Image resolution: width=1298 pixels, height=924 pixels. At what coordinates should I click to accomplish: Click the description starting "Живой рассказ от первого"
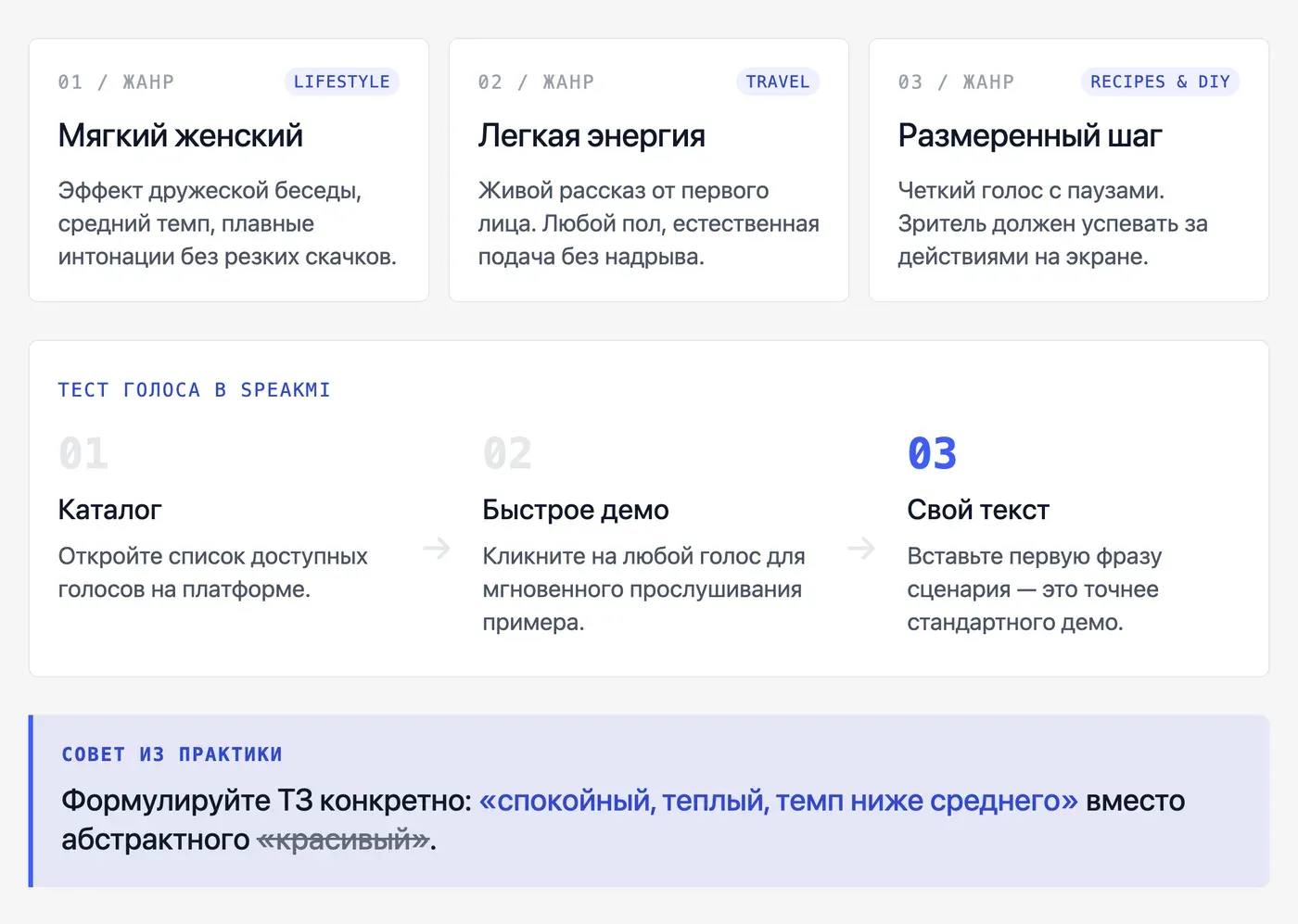click(x=649, y=223)
